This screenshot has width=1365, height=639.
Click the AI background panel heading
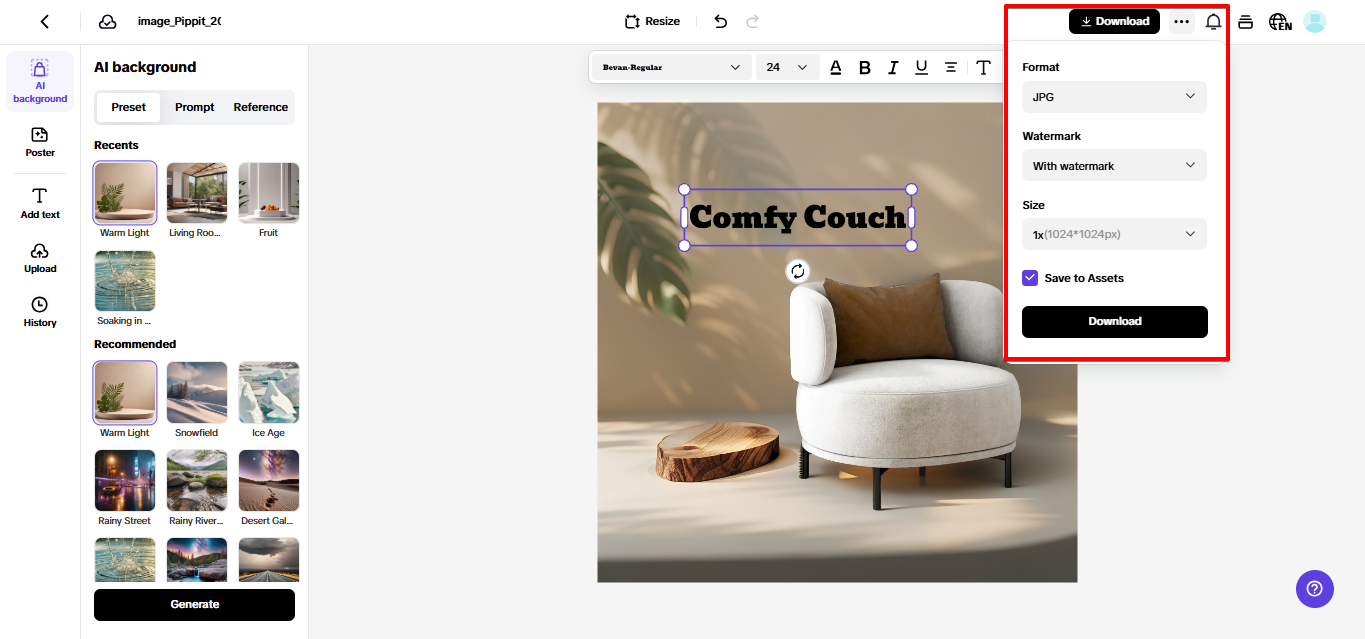(x=145, y=67)
